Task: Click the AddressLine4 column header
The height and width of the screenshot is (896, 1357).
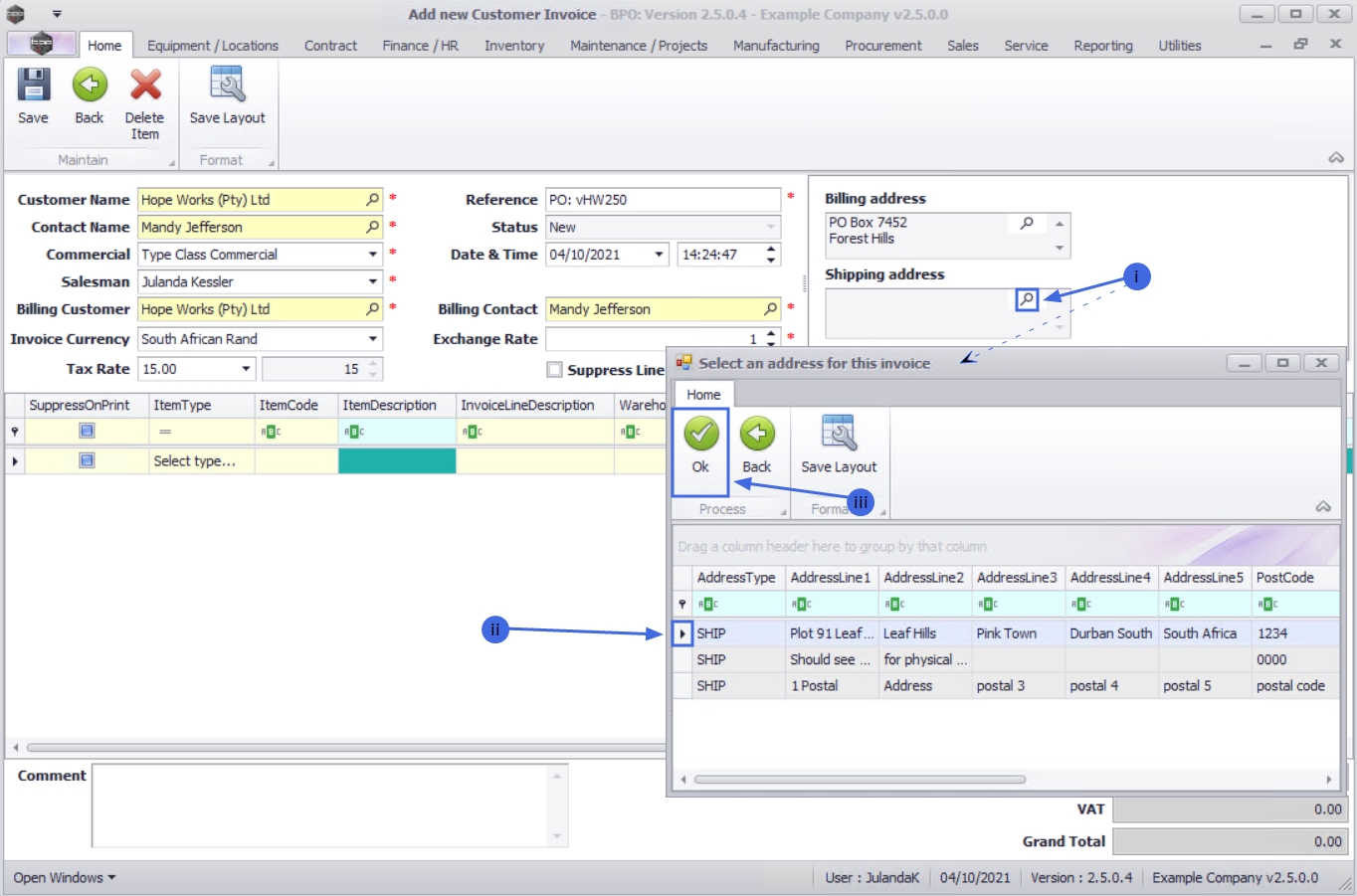Action: 1110,578
